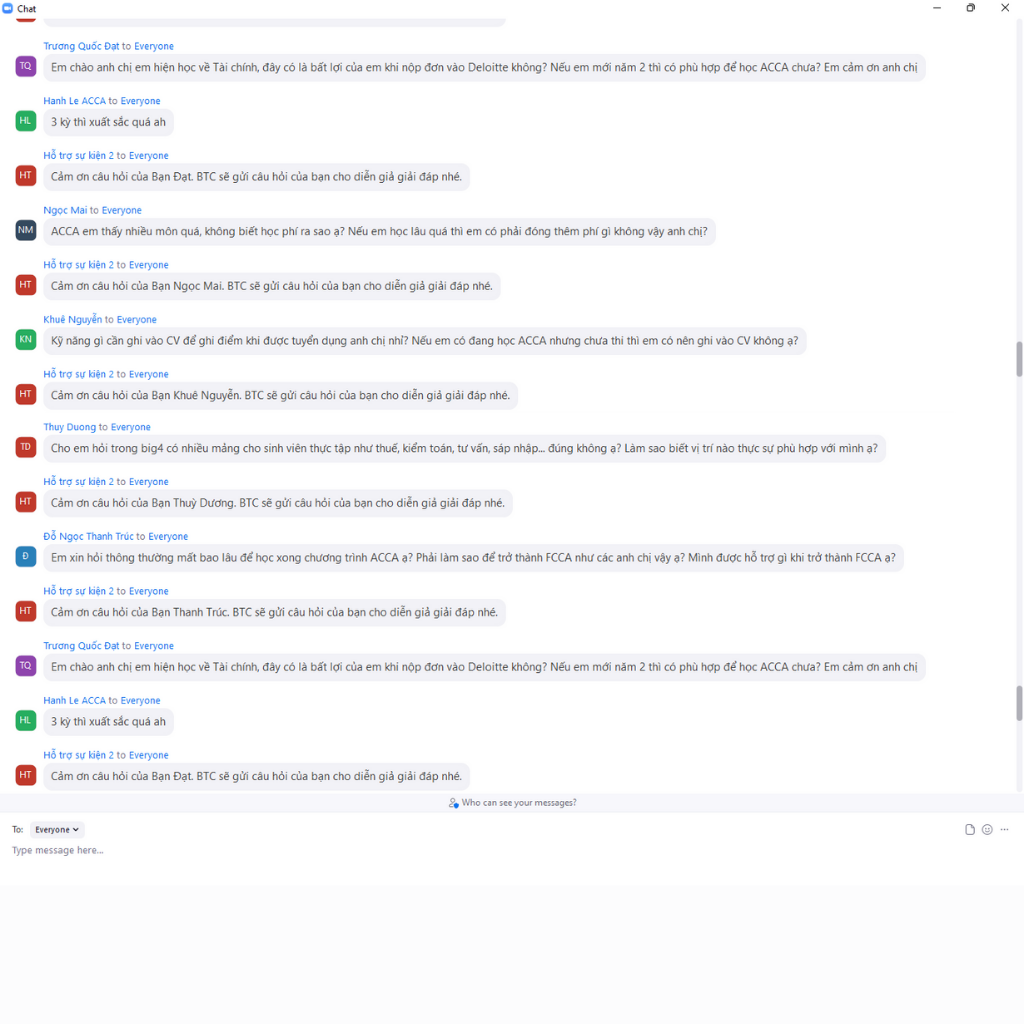Click the Zoom logo icon beside Chat title
This screenshot has height=1024, width=1024.
[x=8, y=8]
